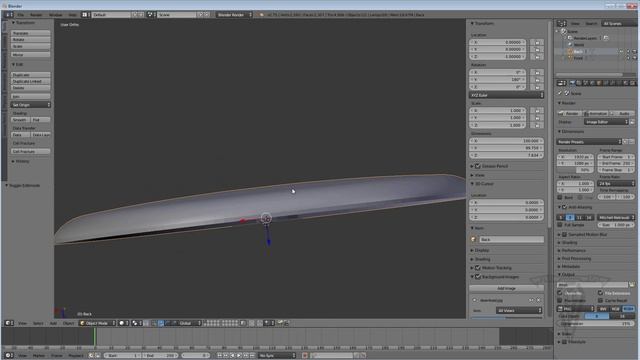The image size is (640, 360).
Task: Open the File menu
Action: pyautogui.click(x=20, y=15)
